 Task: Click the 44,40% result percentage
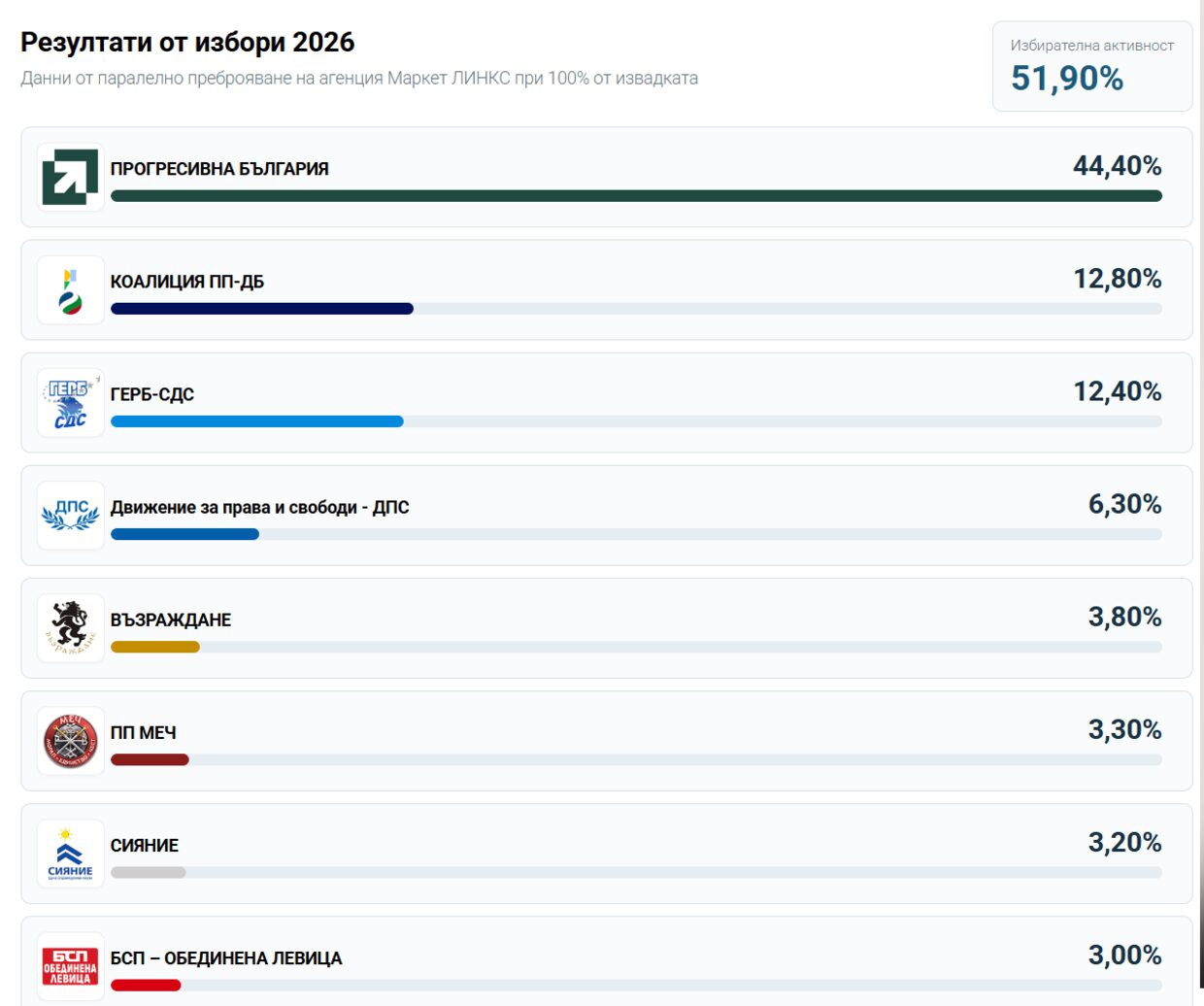coord(1117,166)
